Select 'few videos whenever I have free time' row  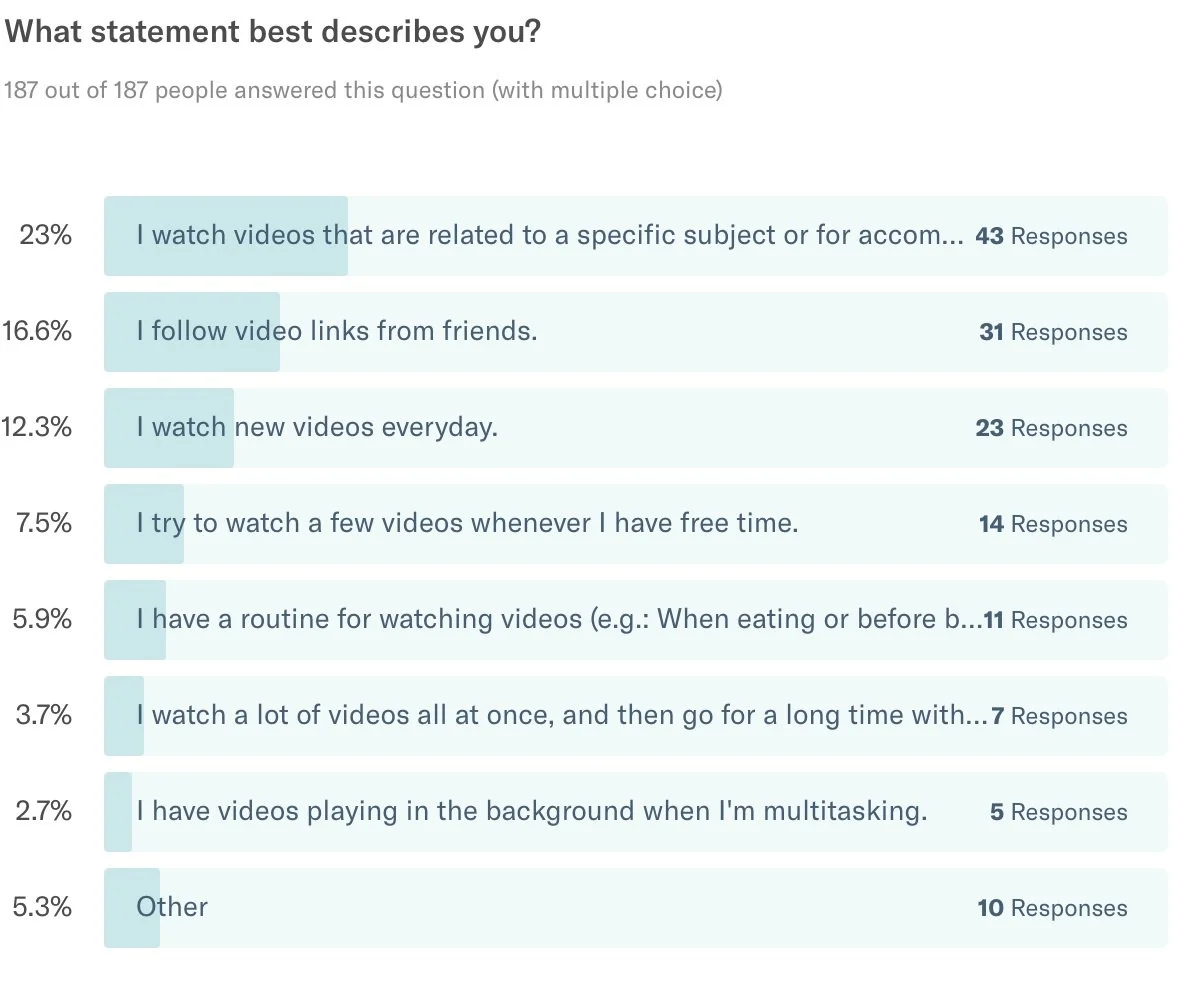pos(636,523)
